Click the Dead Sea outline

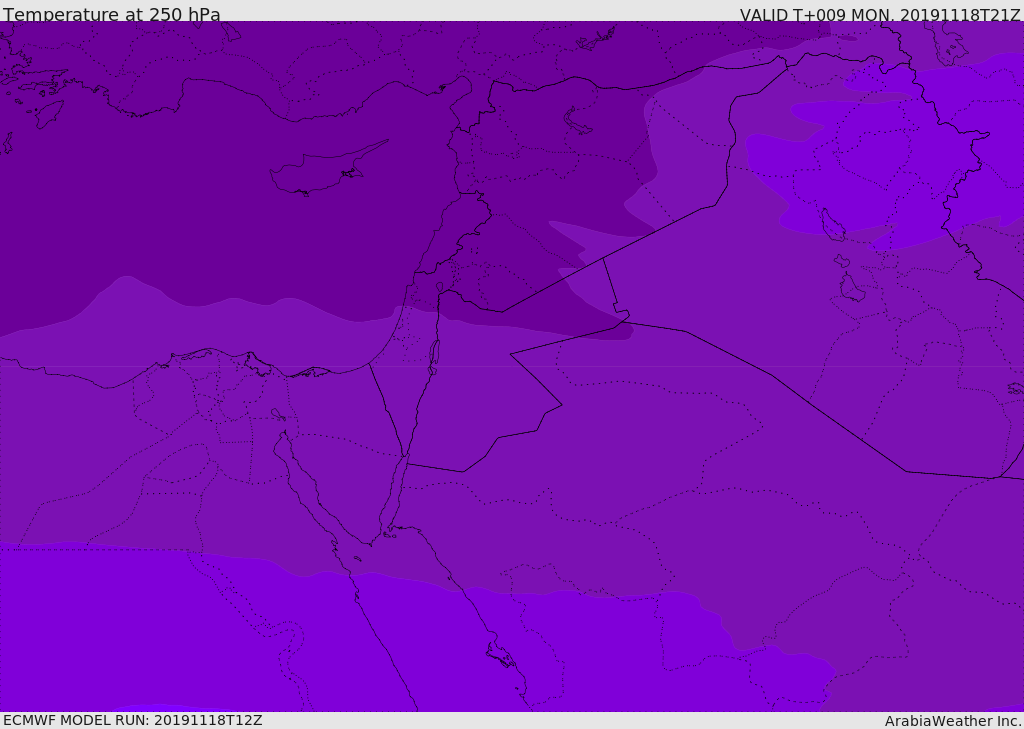(434, 357)
